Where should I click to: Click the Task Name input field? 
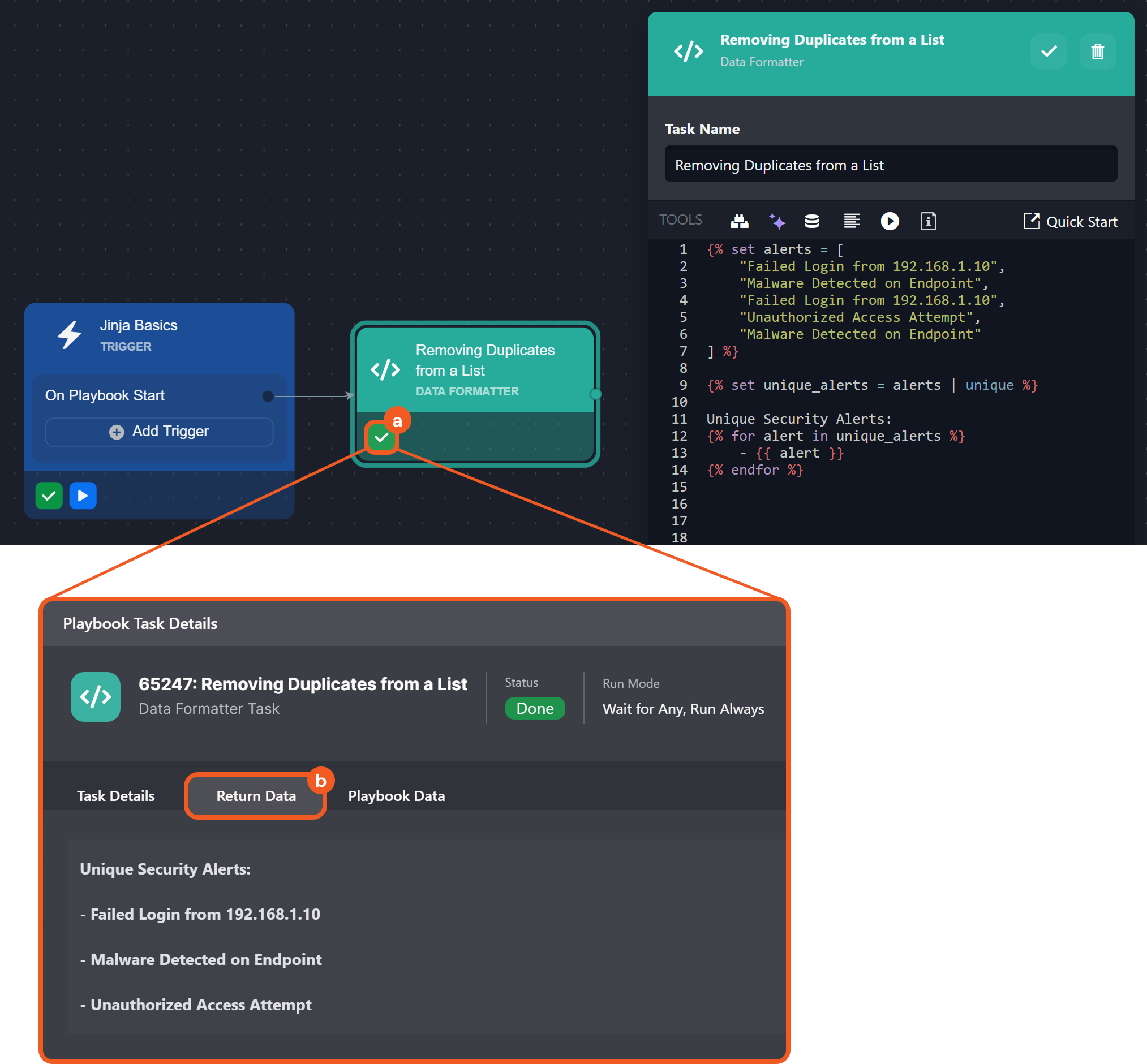(890, 165)
